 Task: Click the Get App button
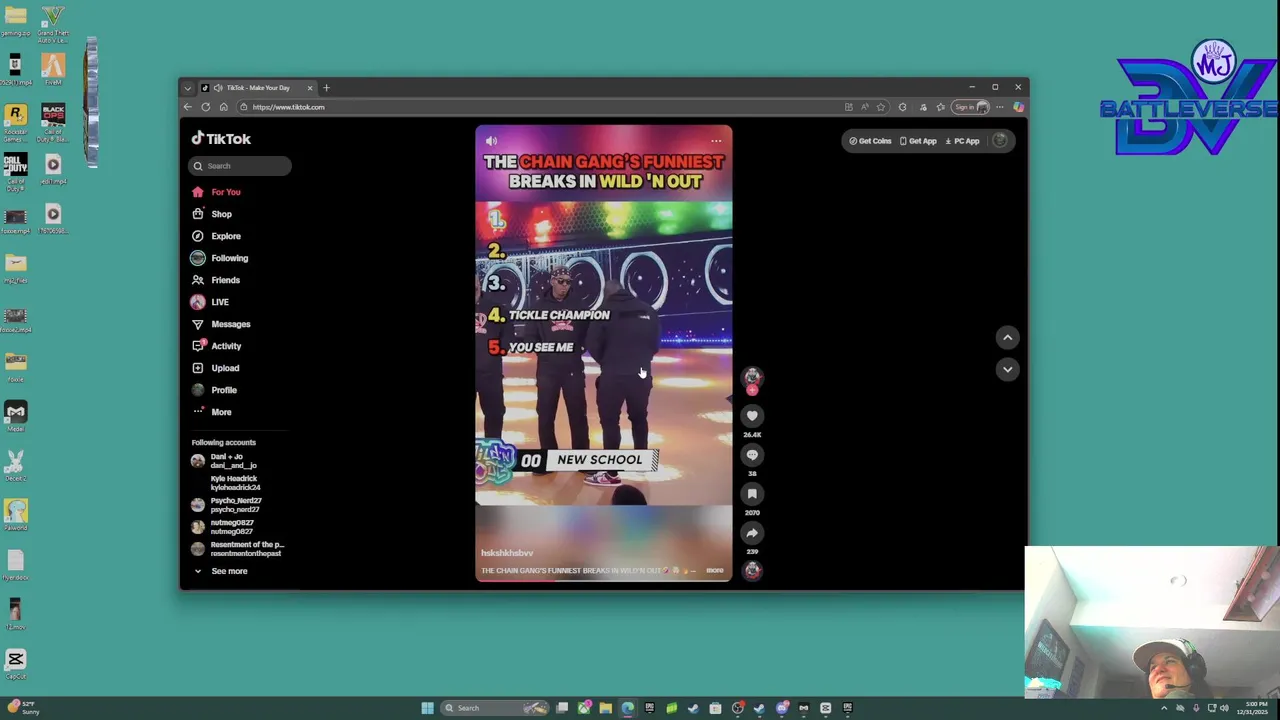pos(918,141)
